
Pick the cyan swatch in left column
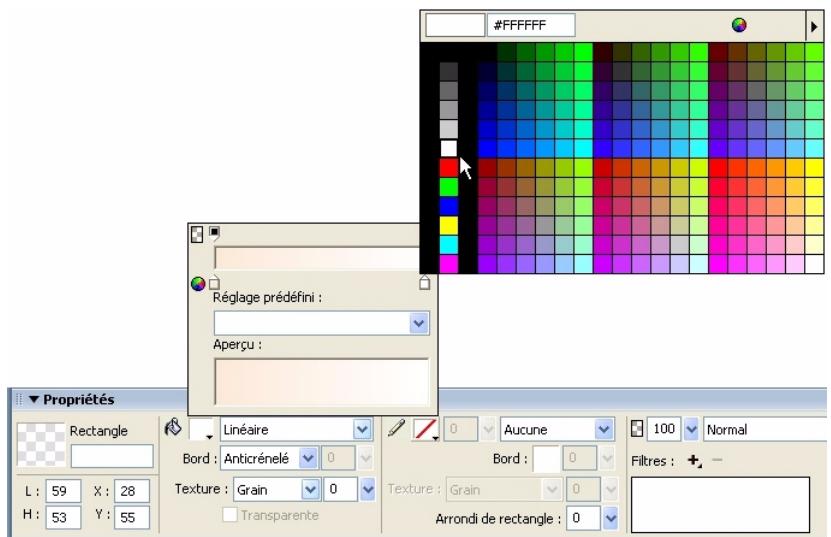(x=448, y=244)
